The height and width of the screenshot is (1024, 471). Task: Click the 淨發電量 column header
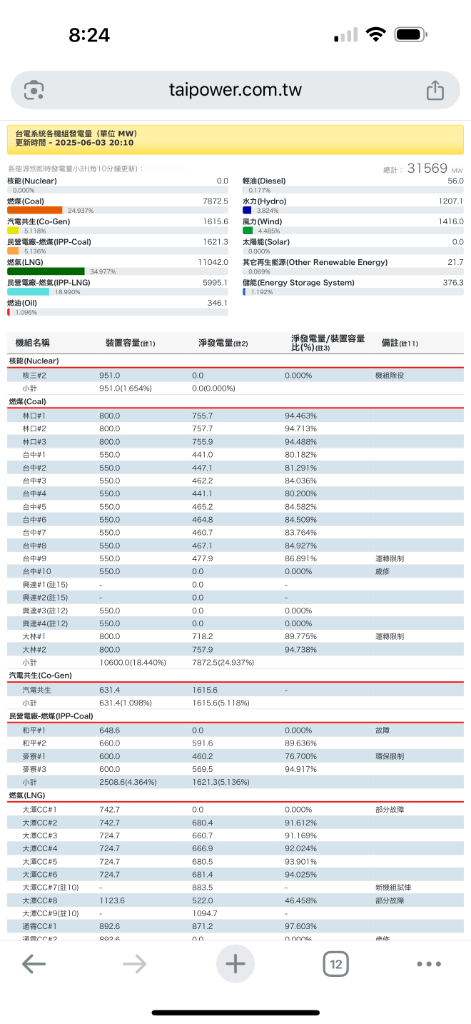click(223, 343)
